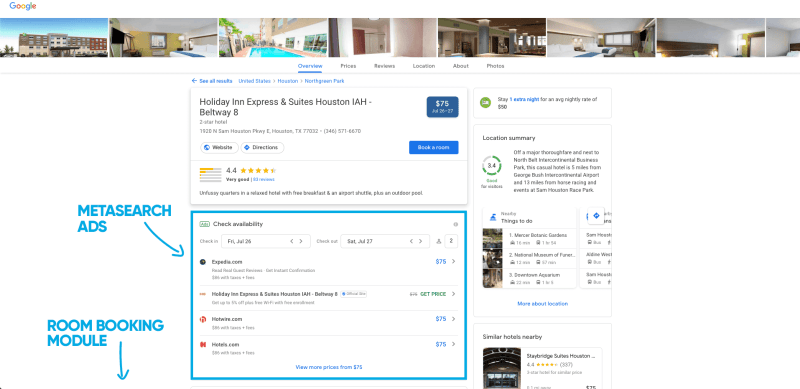Click the ad info icon

pos(456,225)
